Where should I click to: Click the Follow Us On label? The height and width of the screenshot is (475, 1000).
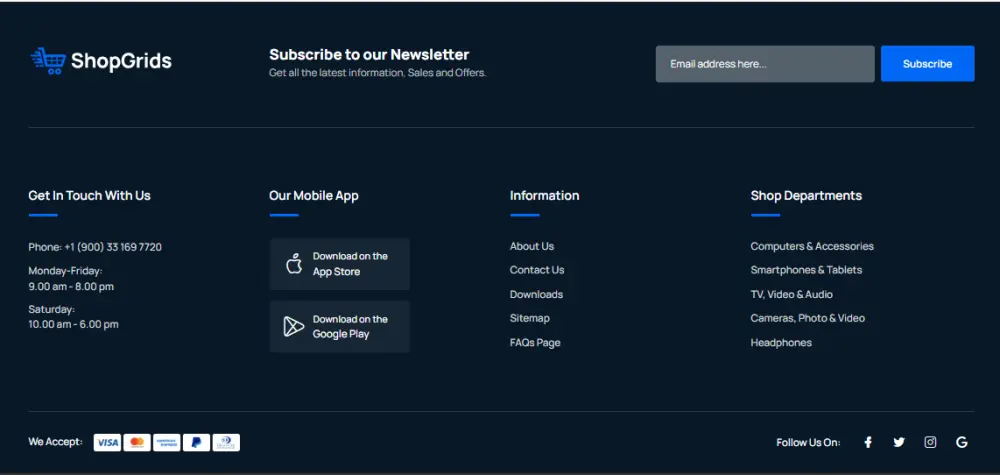tap(808, 442)
